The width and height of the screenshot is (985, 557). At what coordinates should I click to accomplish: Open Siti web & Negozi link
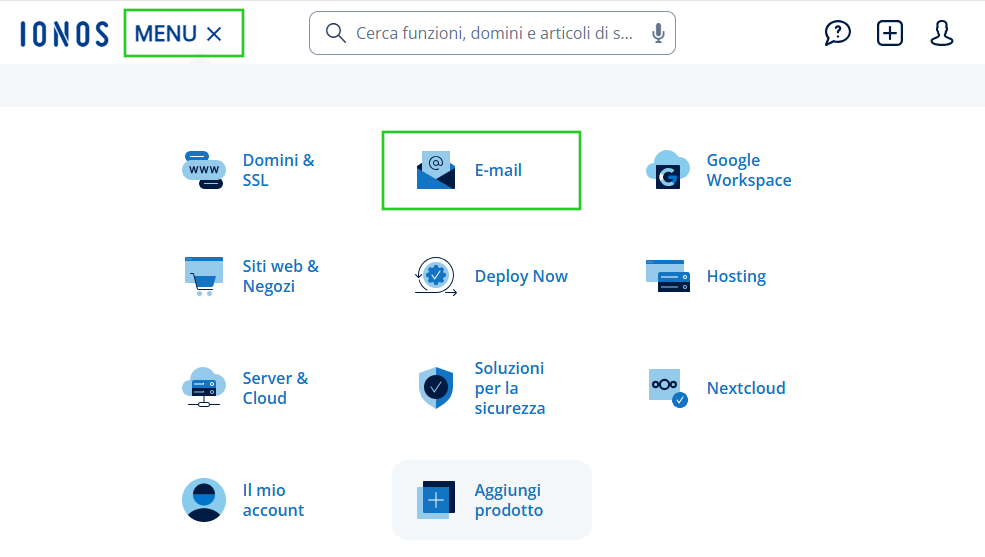[281, 276]
